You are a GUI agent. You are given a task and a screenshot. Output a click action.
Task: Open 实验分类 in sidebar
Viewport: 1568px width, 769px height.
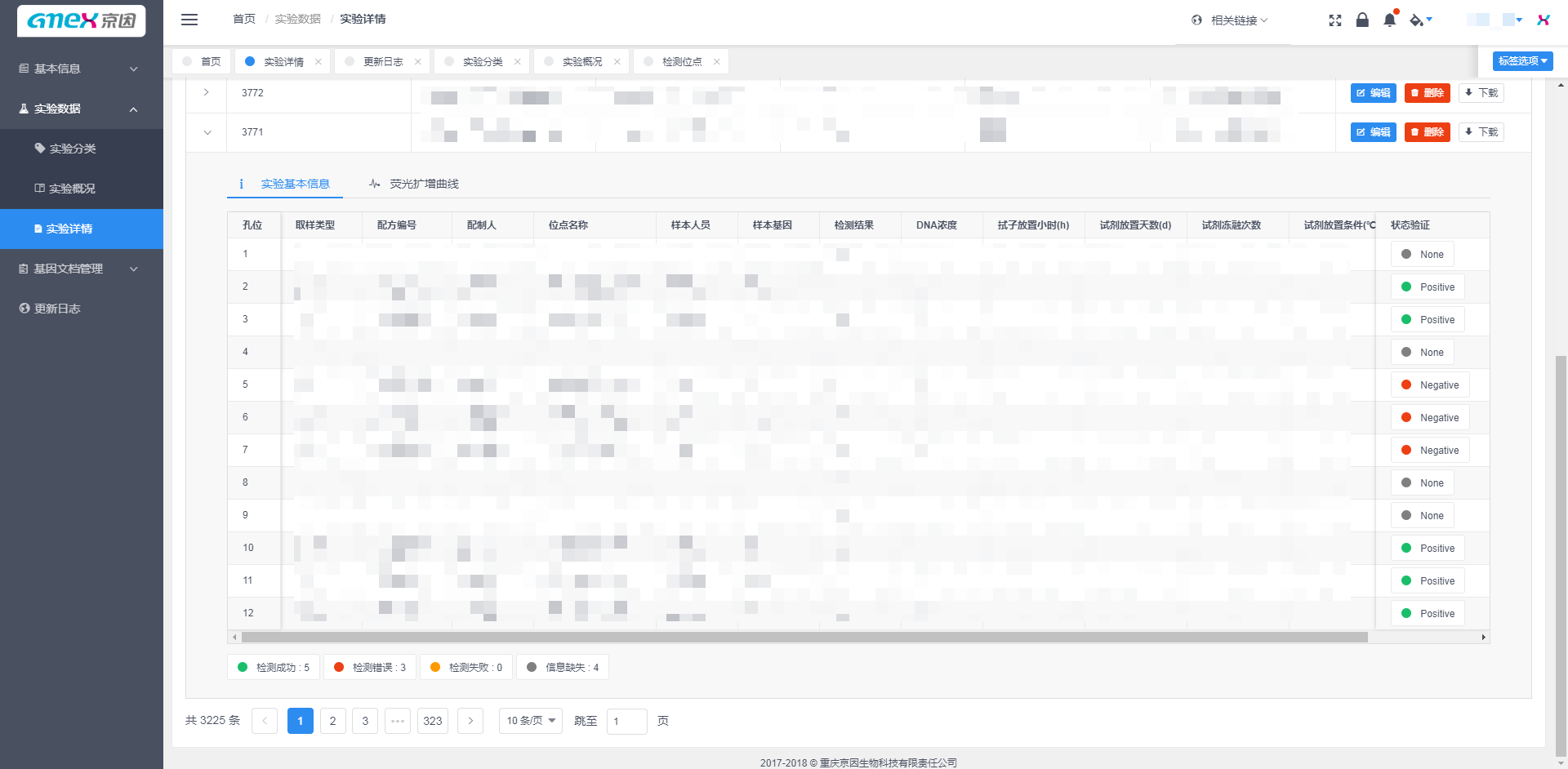click(82, 149)
